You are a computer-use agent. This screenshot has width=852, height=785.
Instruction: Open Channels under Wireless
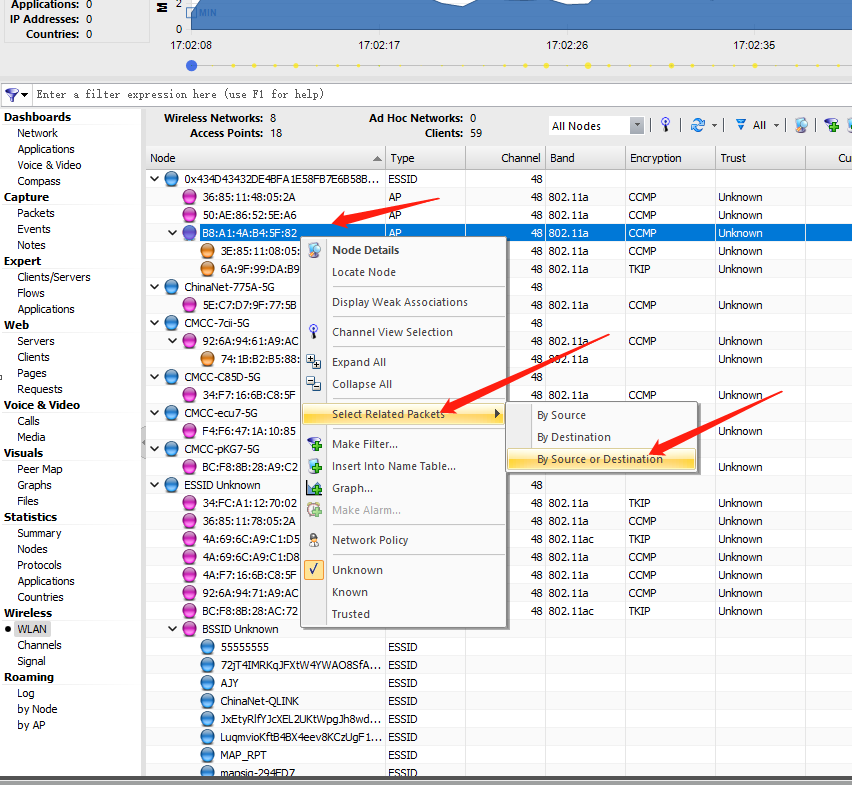[x=39, y=645]
